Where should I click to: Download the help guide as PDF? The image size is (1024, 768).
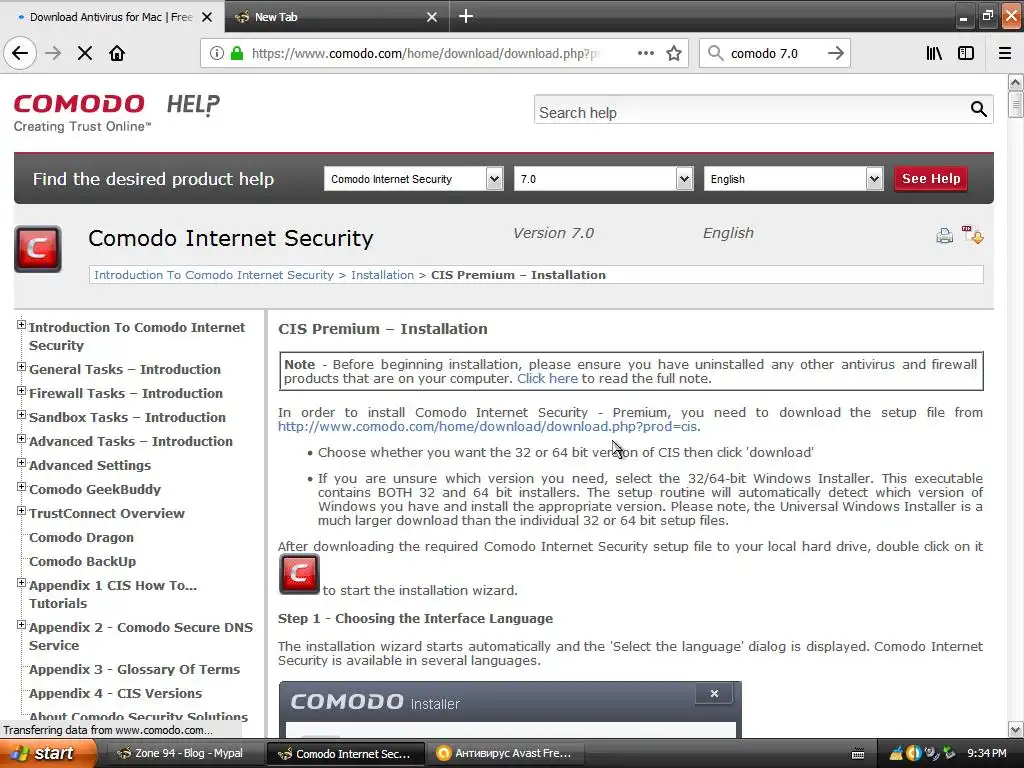click(x=972, y=234)
